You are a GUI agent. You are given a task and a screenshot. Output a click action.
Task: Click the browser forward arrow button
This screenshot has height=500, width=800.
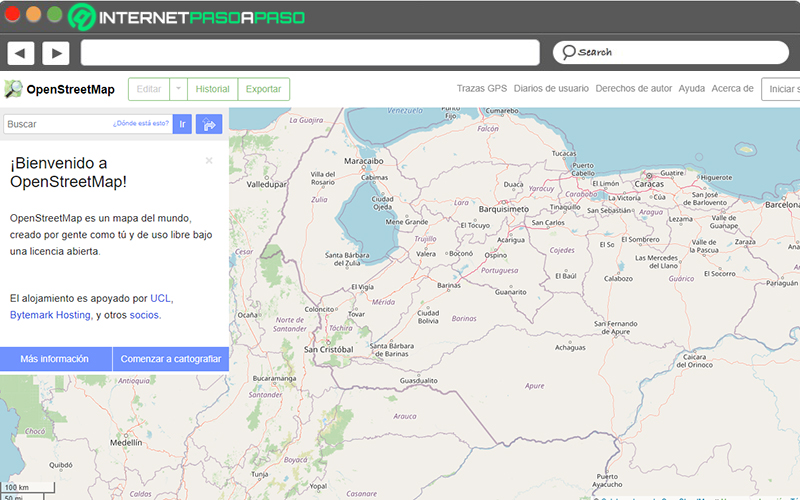(x=56, y=53)
